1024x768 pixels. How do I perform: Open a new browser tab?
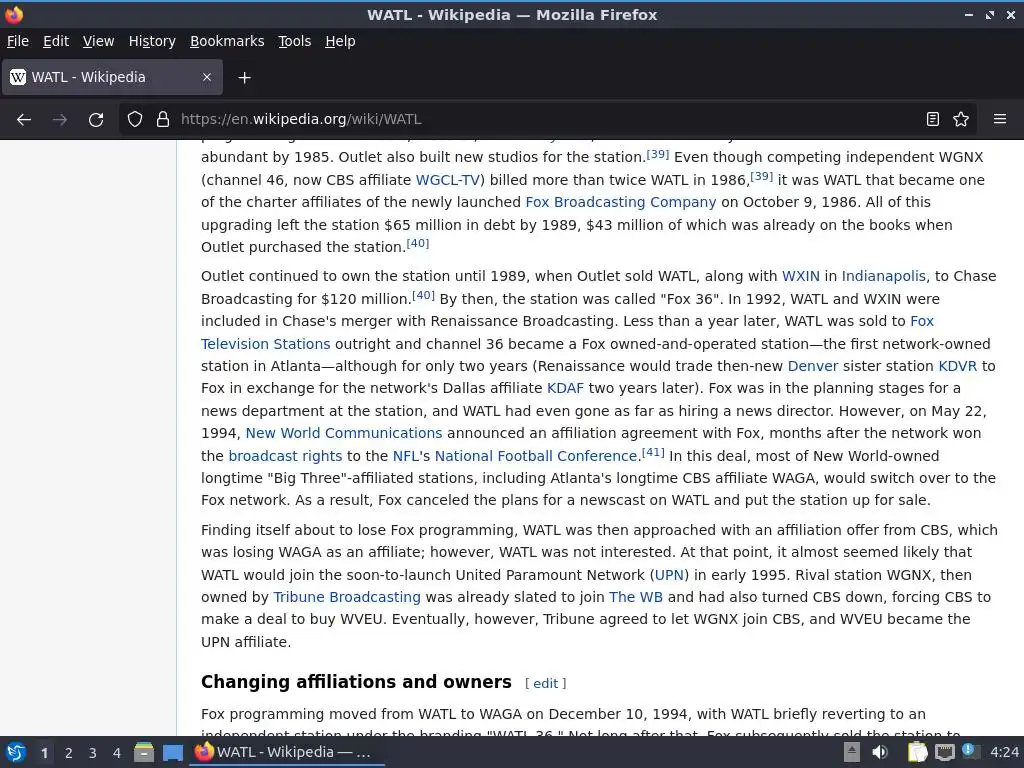coord(244,78)
